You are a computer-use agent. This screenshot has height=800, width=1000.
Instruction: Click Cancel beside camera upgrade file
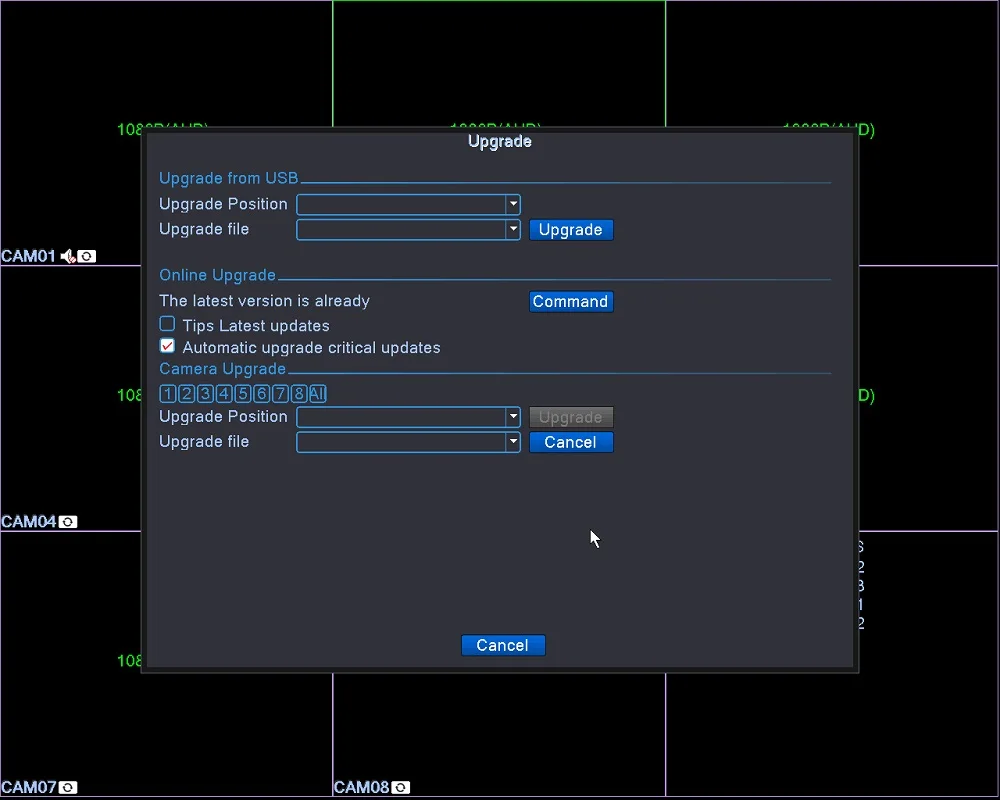pyautogui.click(x=571, y=442)
